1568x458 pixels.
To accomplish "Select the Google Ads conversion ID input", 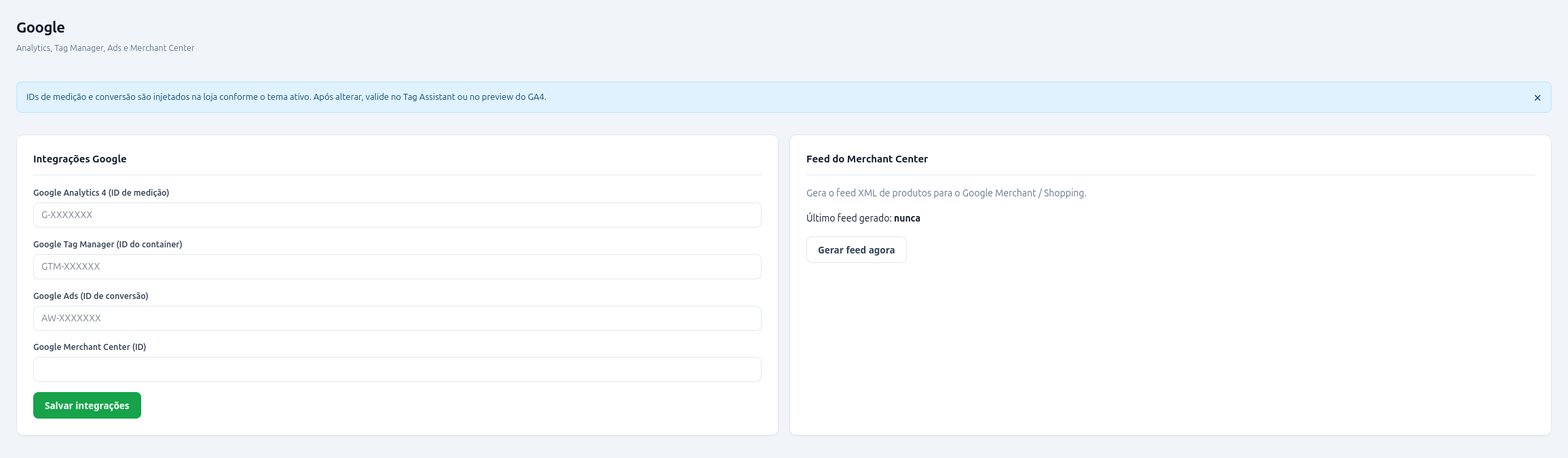I will (397, 318).
